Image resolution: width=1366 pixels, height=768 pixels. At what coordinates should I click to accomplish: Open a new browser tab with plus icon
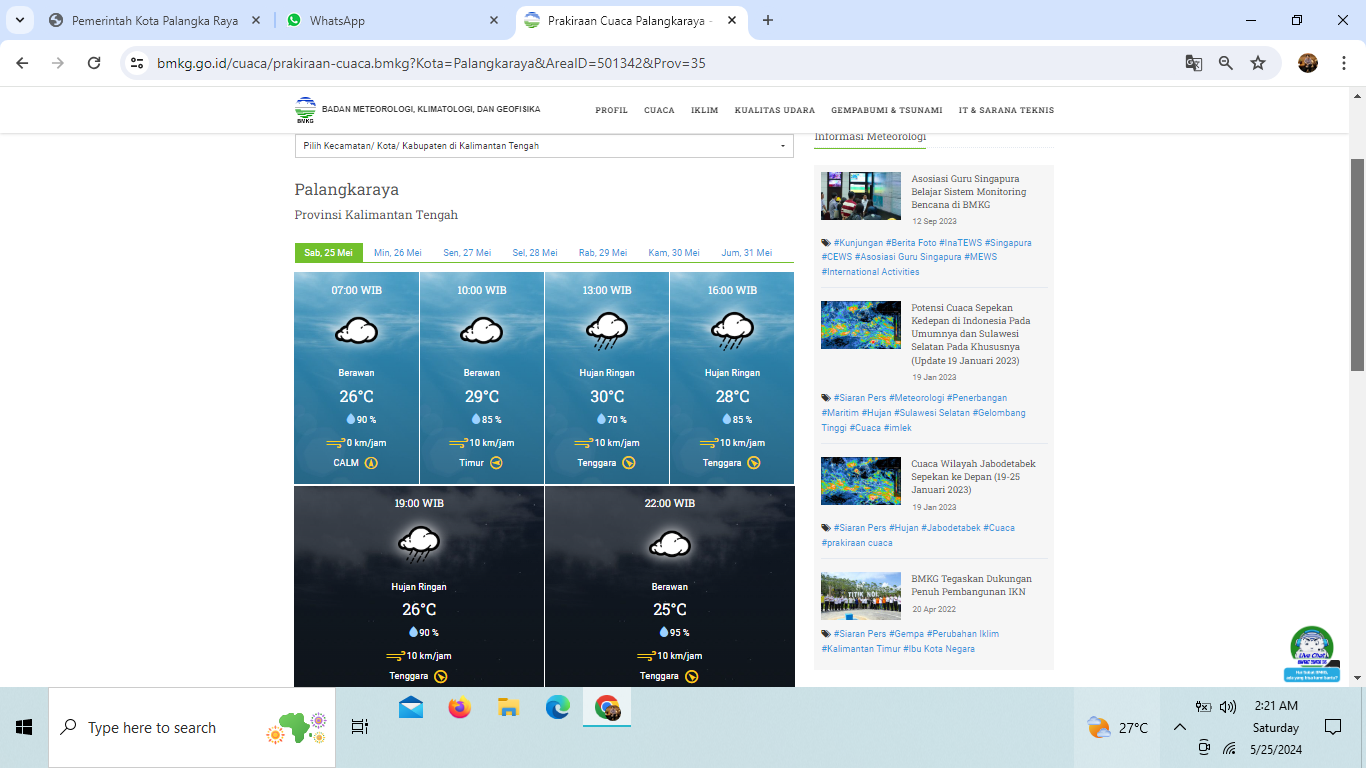[768, 20]
